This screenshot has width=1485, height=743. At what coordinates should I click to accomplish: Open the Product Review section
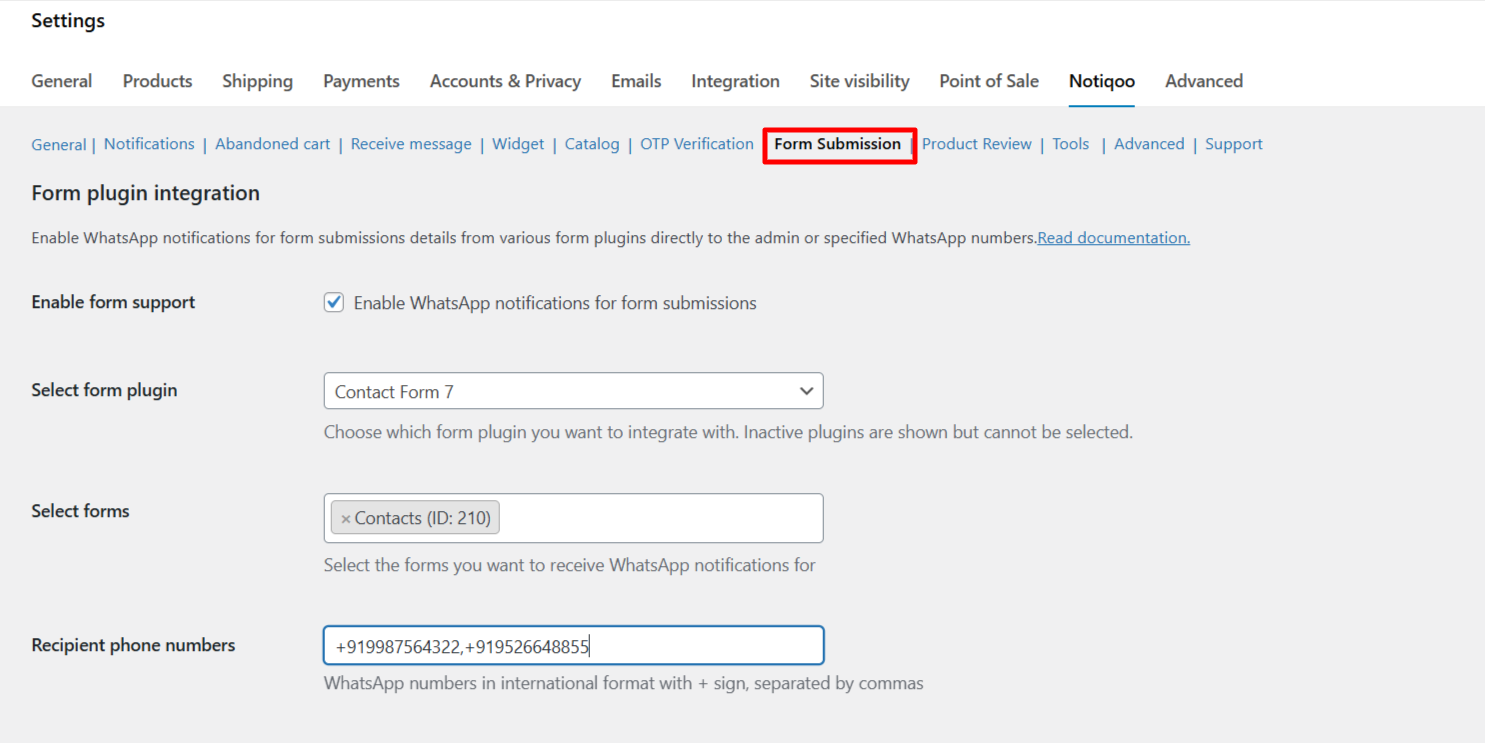click(976, 144)
